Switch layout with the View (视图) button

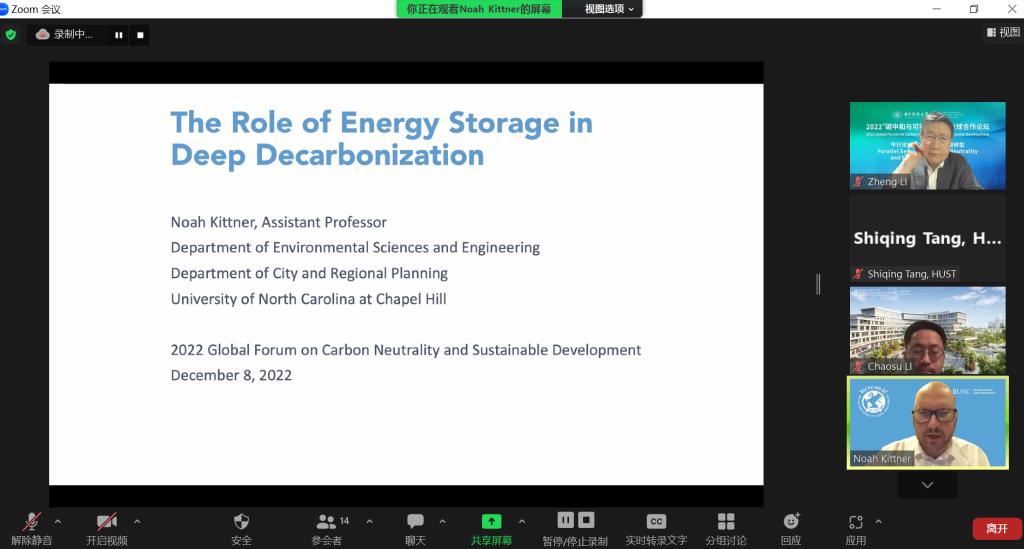(x=1003, y=32)
